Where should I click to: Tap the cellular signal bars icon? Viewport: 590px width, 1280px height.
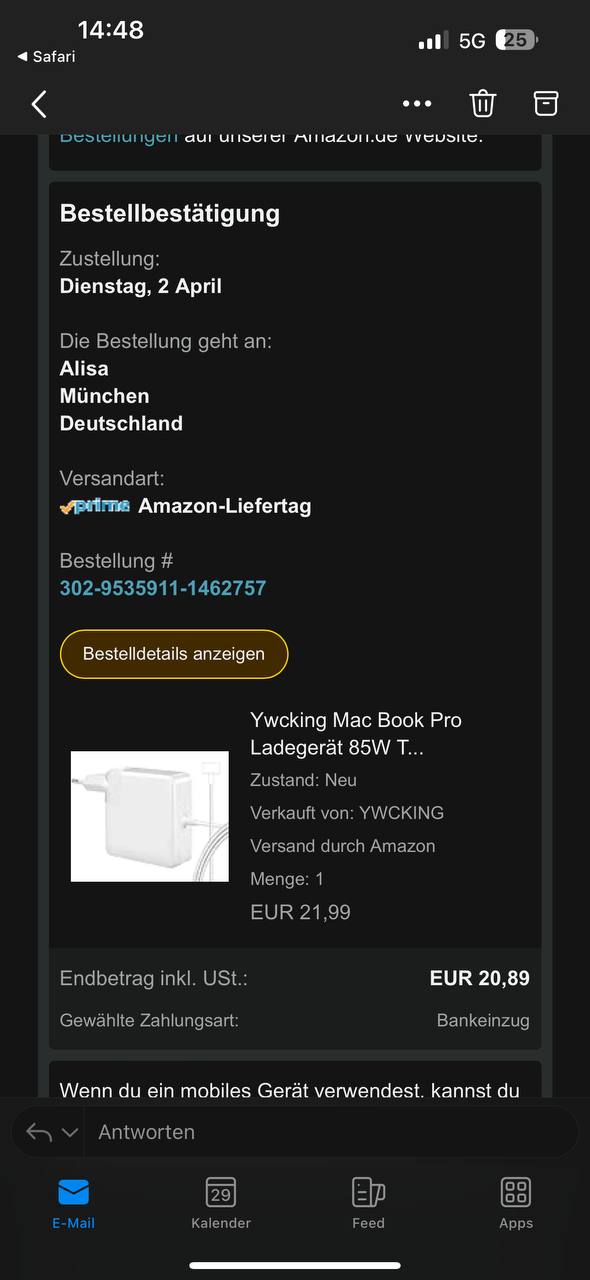(x=433, y=41)
